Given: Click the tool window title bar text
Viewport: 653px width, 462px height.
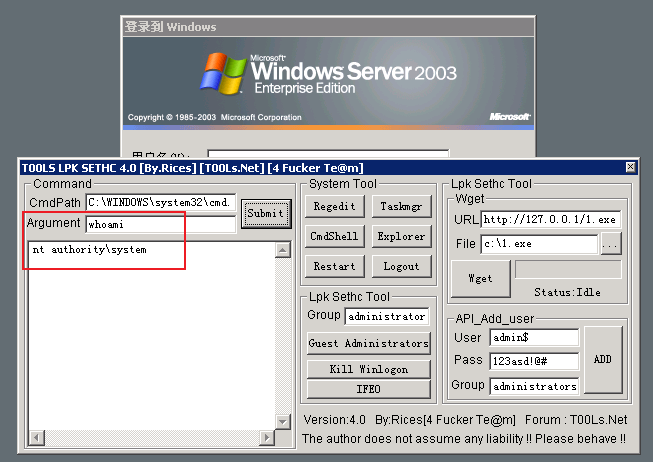Looking at the screenshot, I should (x=192, y=168).
